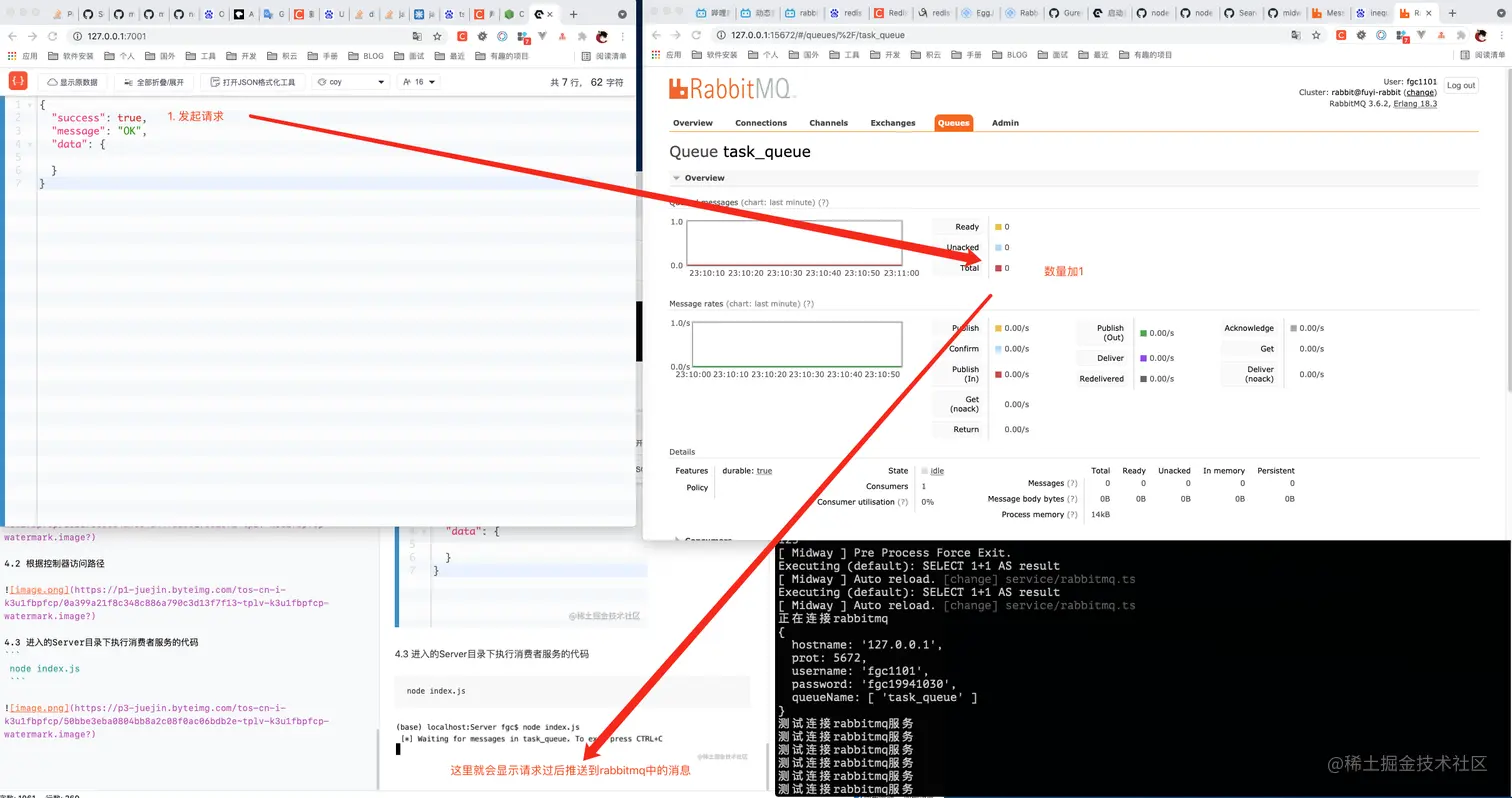1512x798 pixels.
Task: Click the Process memory (?) help mark
Action: 1071,514
